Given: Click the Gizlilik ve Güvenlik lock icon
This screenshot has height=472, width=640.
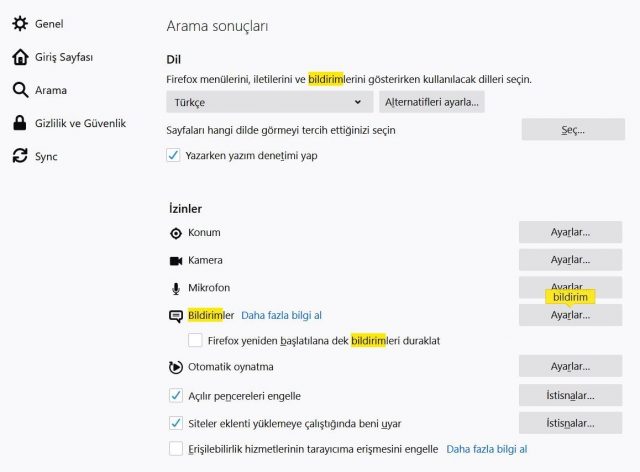Looking at the screenshot, I should point(19,123).
